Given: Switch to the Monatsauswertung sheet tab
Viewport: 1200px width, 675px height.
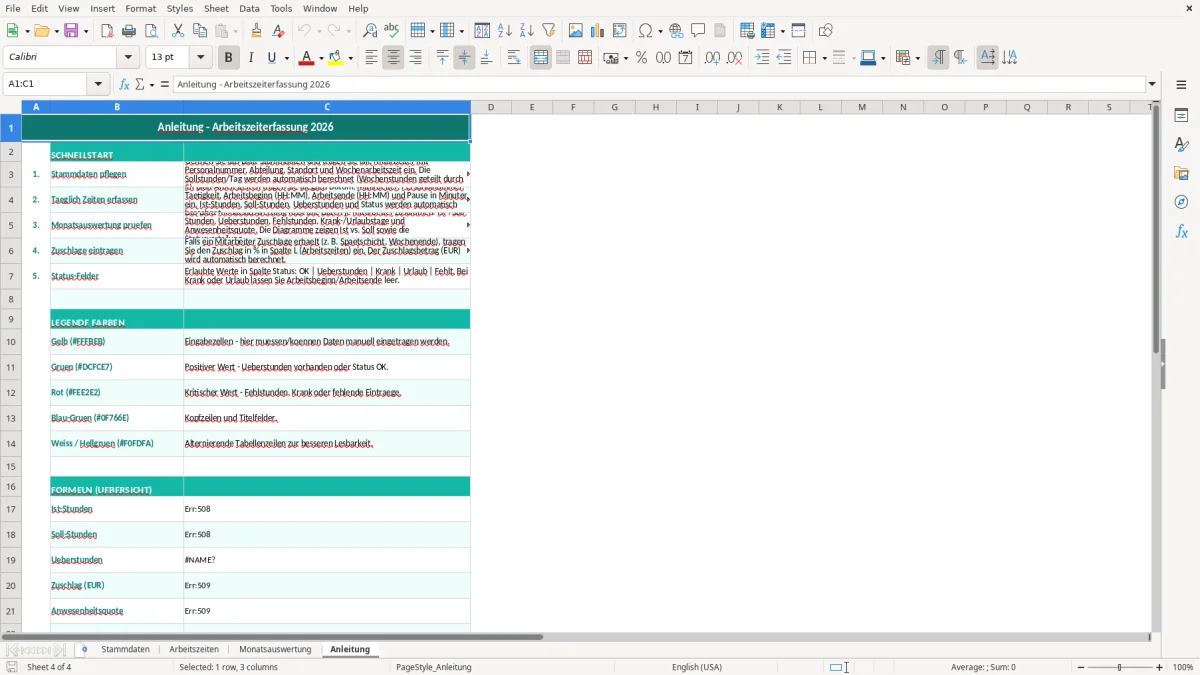Looking at the screenshot, I should [x=275, y=650].
